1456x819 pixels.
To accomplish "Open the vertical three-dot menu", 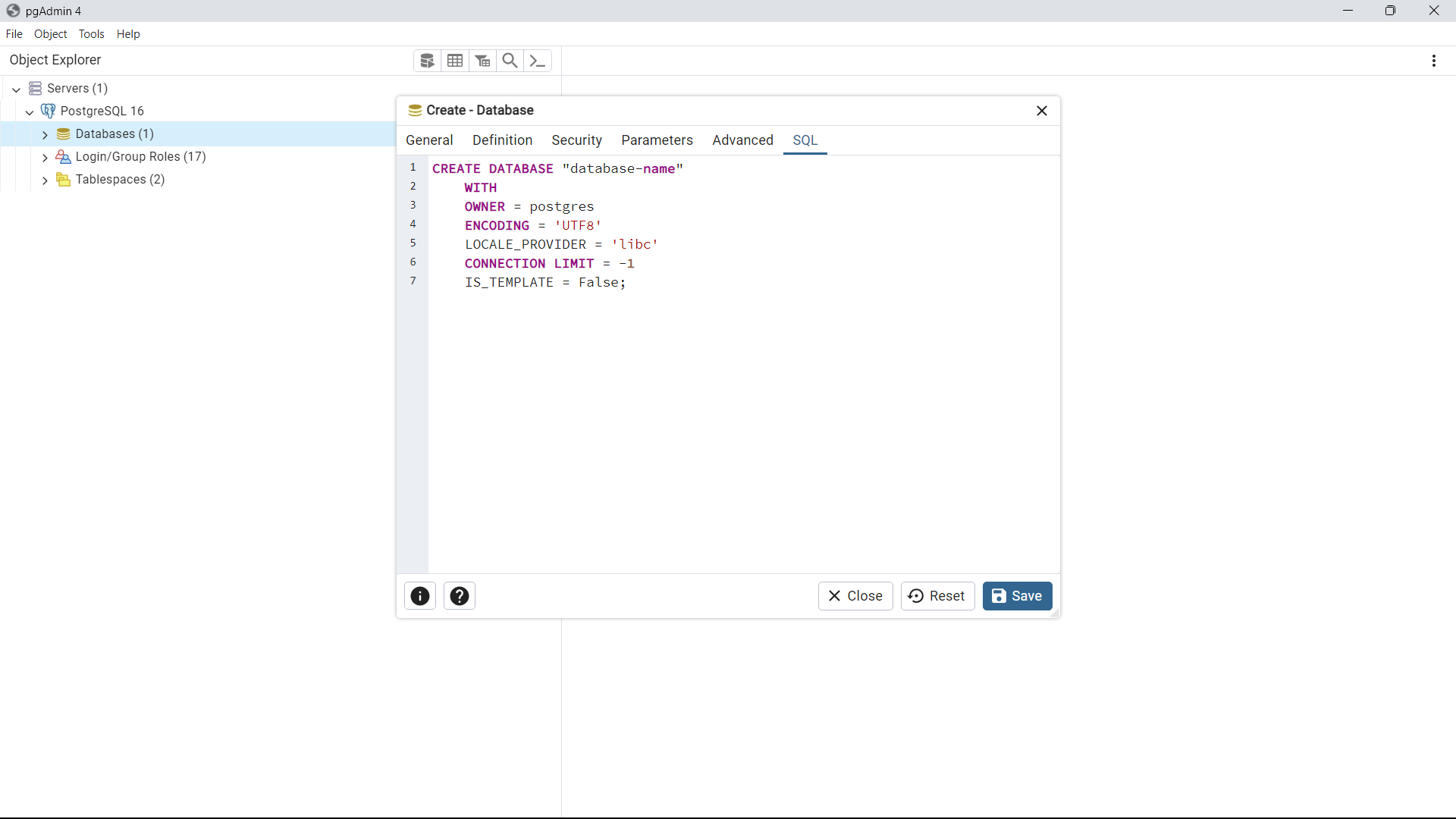I will click(x=1433, y=61).
